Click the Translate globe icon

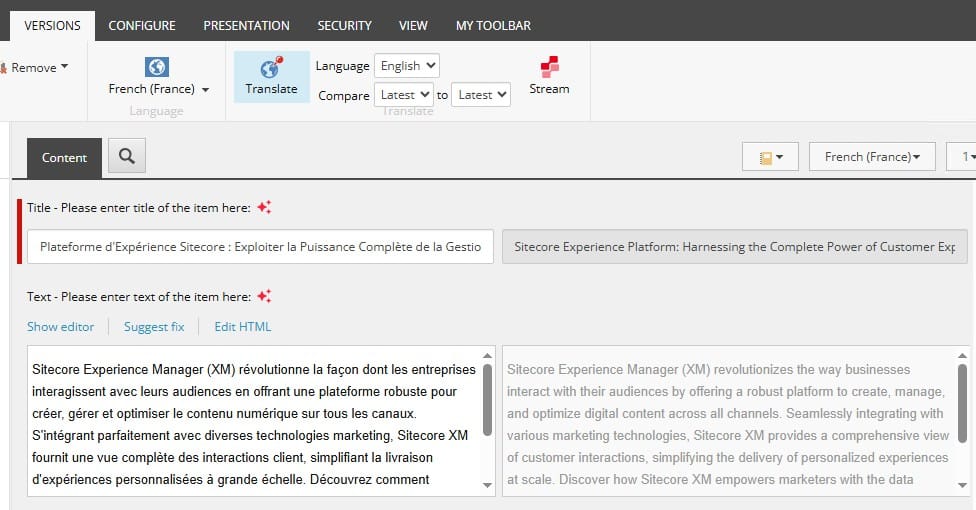[x=271, y=69]
